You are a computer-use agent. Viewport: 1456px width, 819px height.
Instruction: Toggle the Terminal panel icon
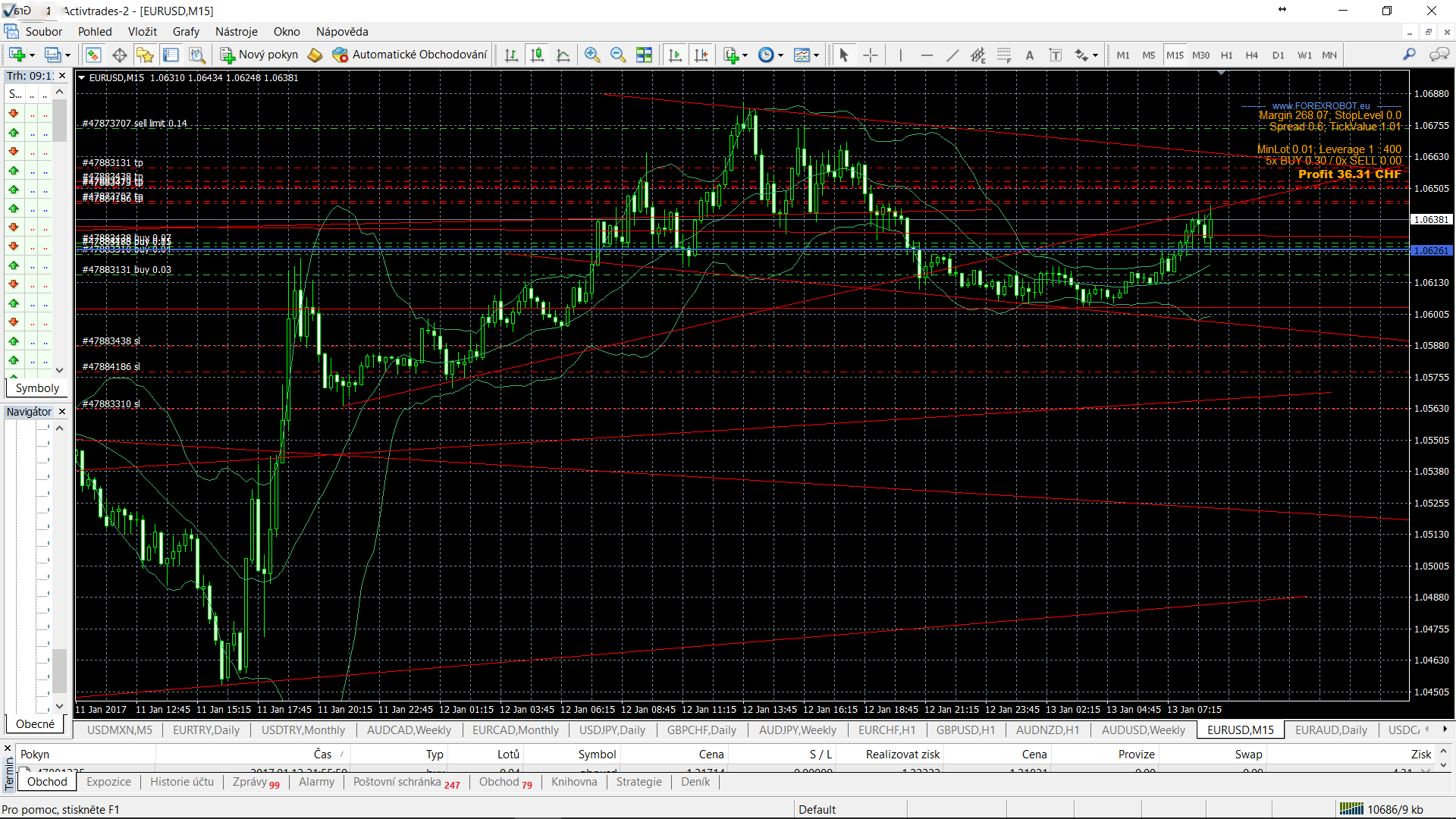click(x=171, y=55)
